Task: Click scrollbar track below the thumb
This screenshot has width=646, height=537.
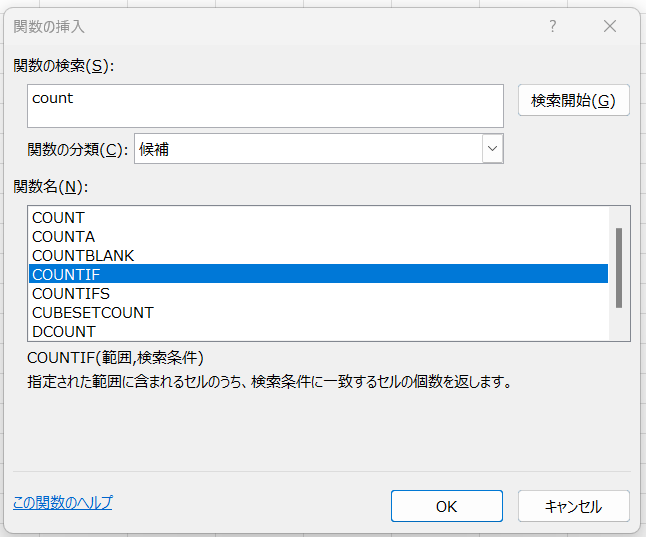Action: tap(619, 324)
